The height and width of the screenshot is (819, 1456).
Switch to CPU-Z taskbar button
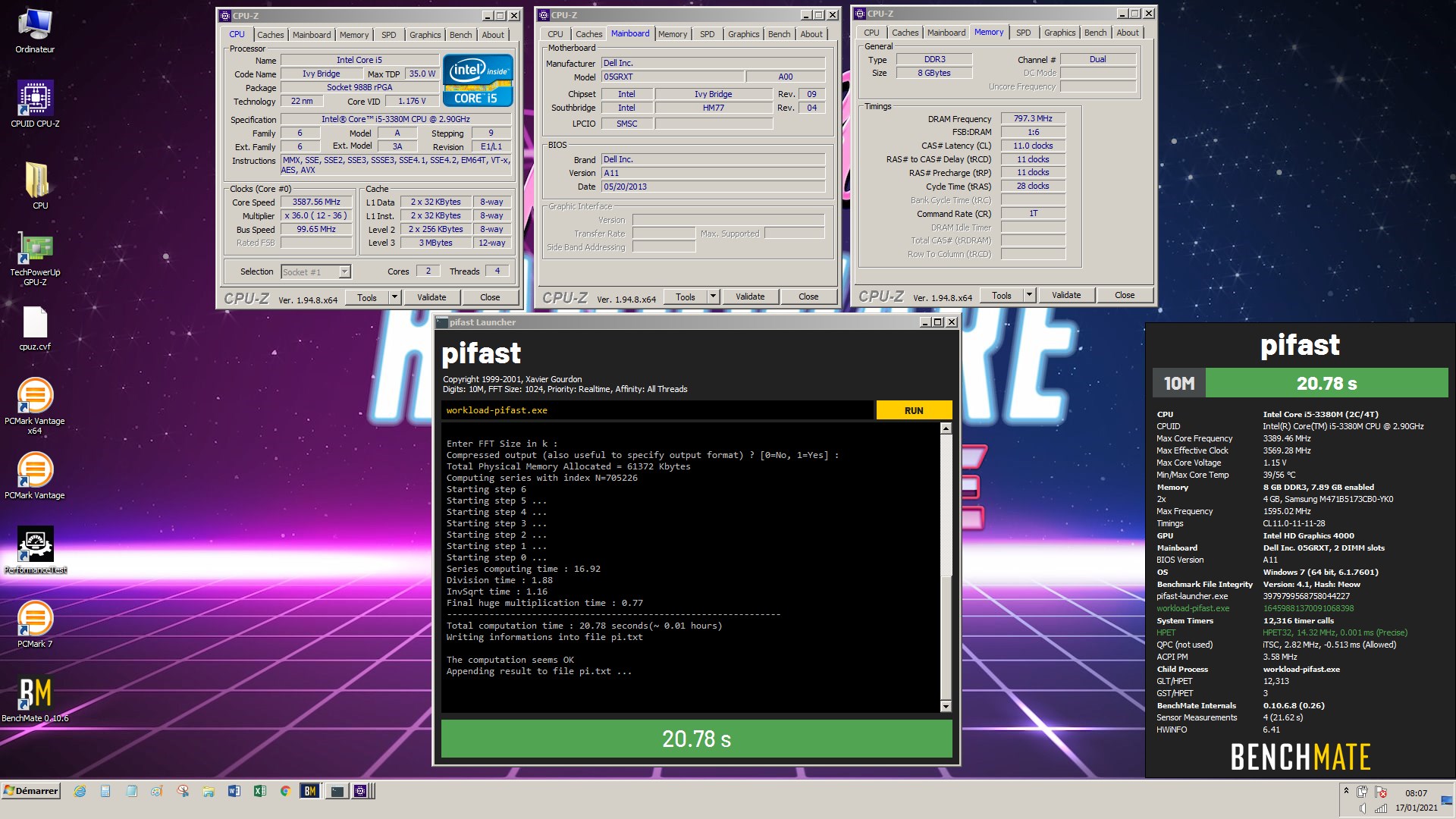point(361,791)
